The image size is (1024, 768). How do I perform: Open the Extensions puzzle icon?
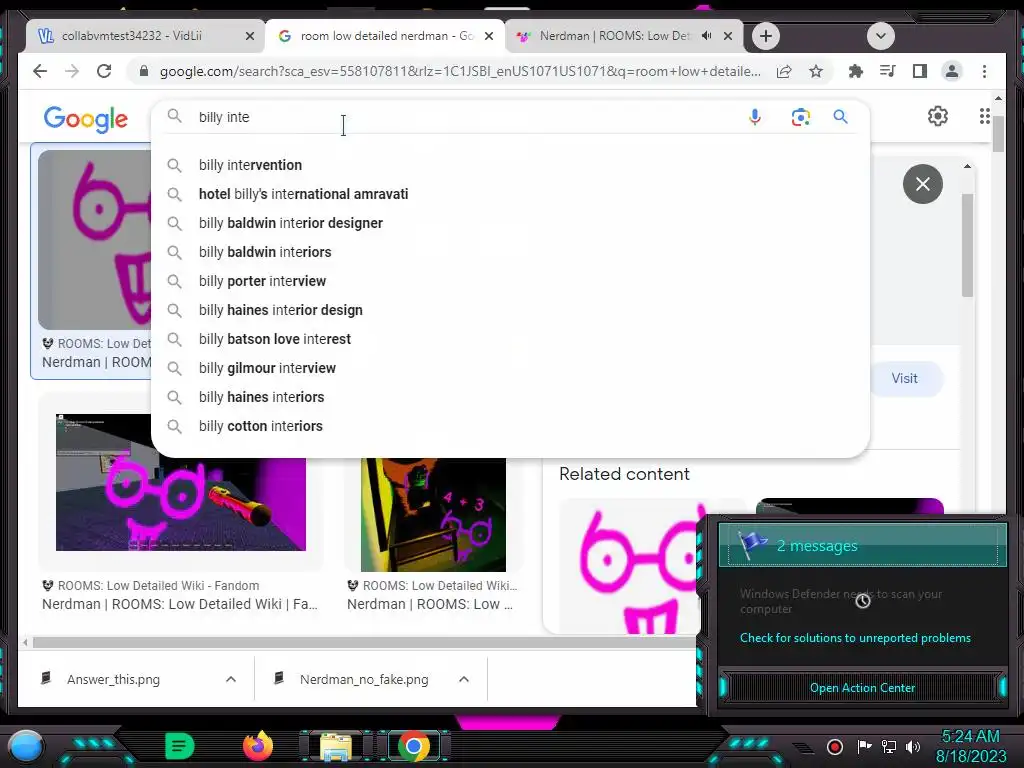[856, 71]
